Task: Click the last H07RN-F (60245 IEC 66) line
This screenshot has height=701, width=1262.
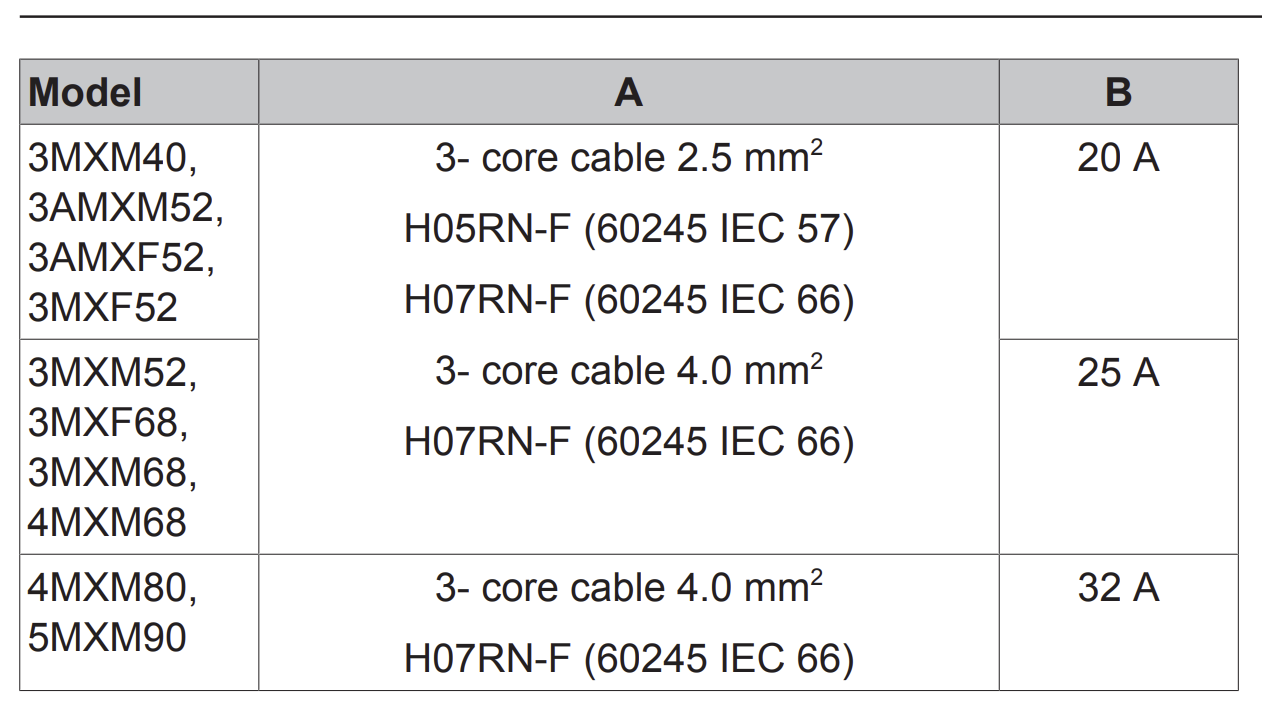Action: (x=629, y=658)
